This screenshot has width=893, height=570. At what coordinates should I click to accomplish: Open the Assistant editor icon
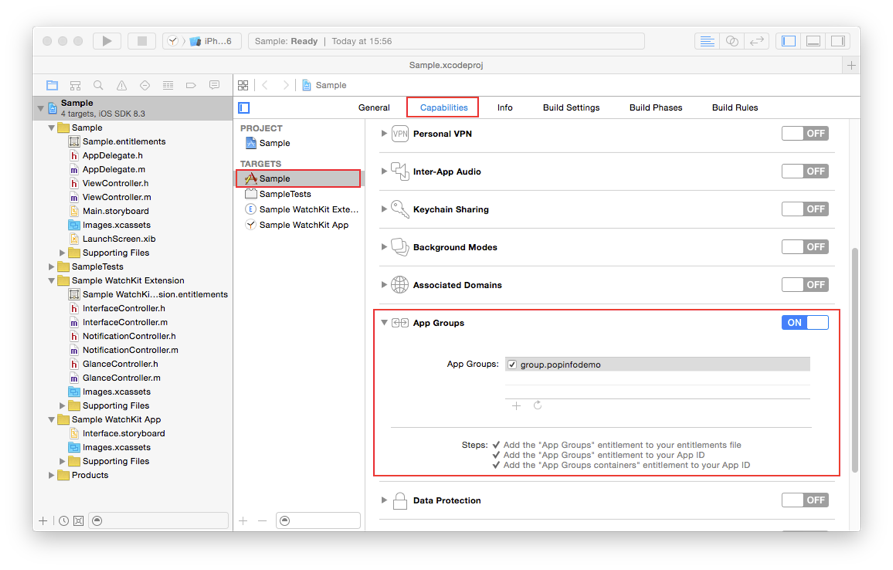732,41
